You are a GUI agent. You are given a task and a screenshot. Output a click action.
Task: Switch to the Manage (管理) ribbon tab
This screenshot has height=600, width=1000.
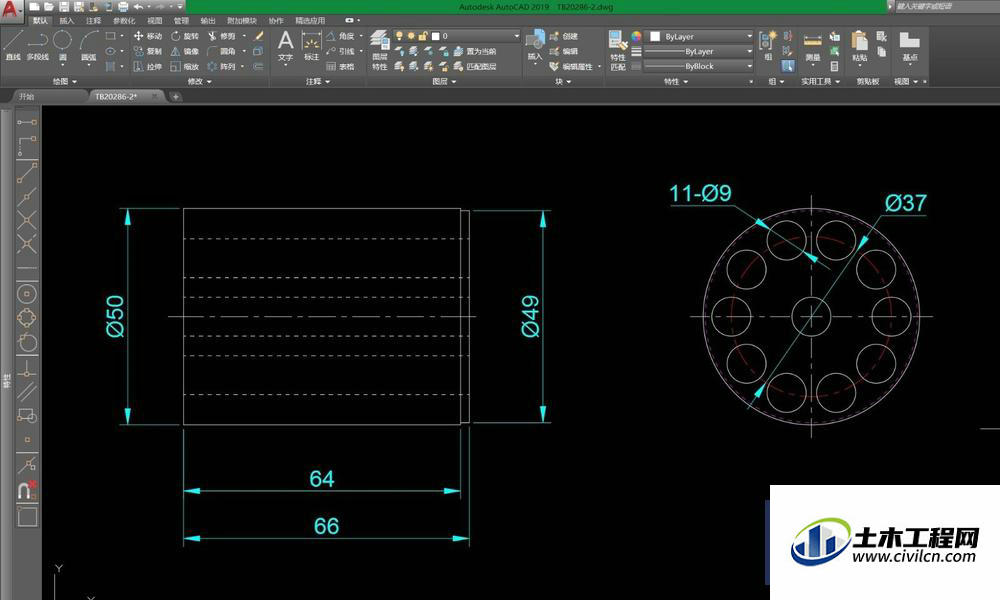(x=181, y=20)
